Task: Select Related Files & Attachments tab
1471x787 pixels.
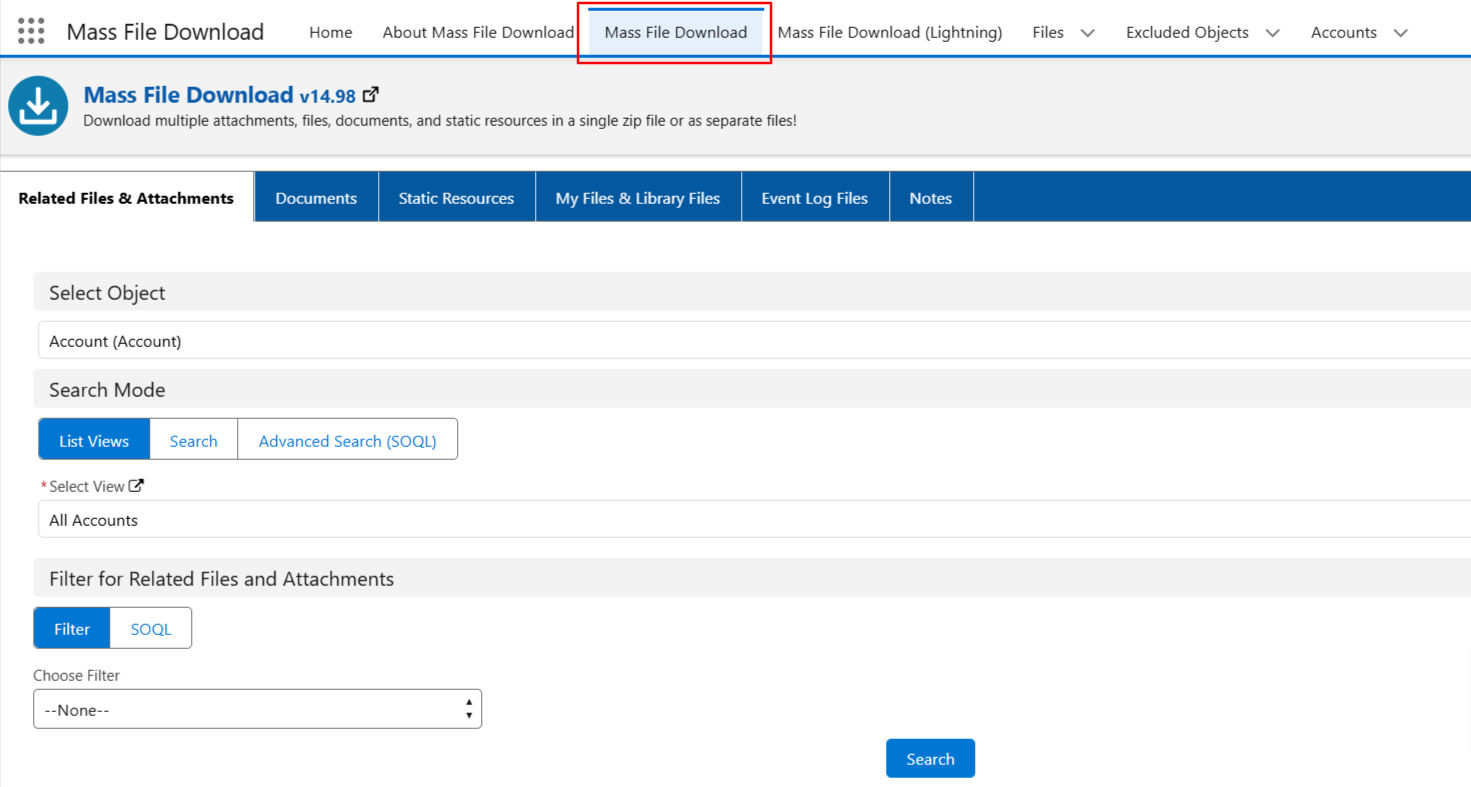Action: (126, 198)
